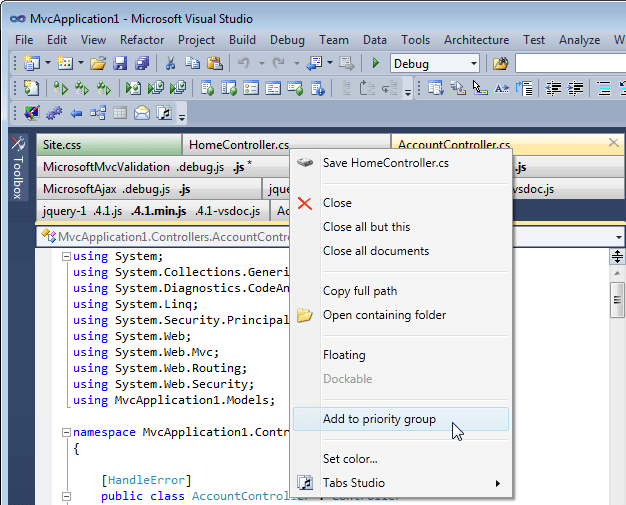Click the Save floppy disk icon

click(120, 63)
